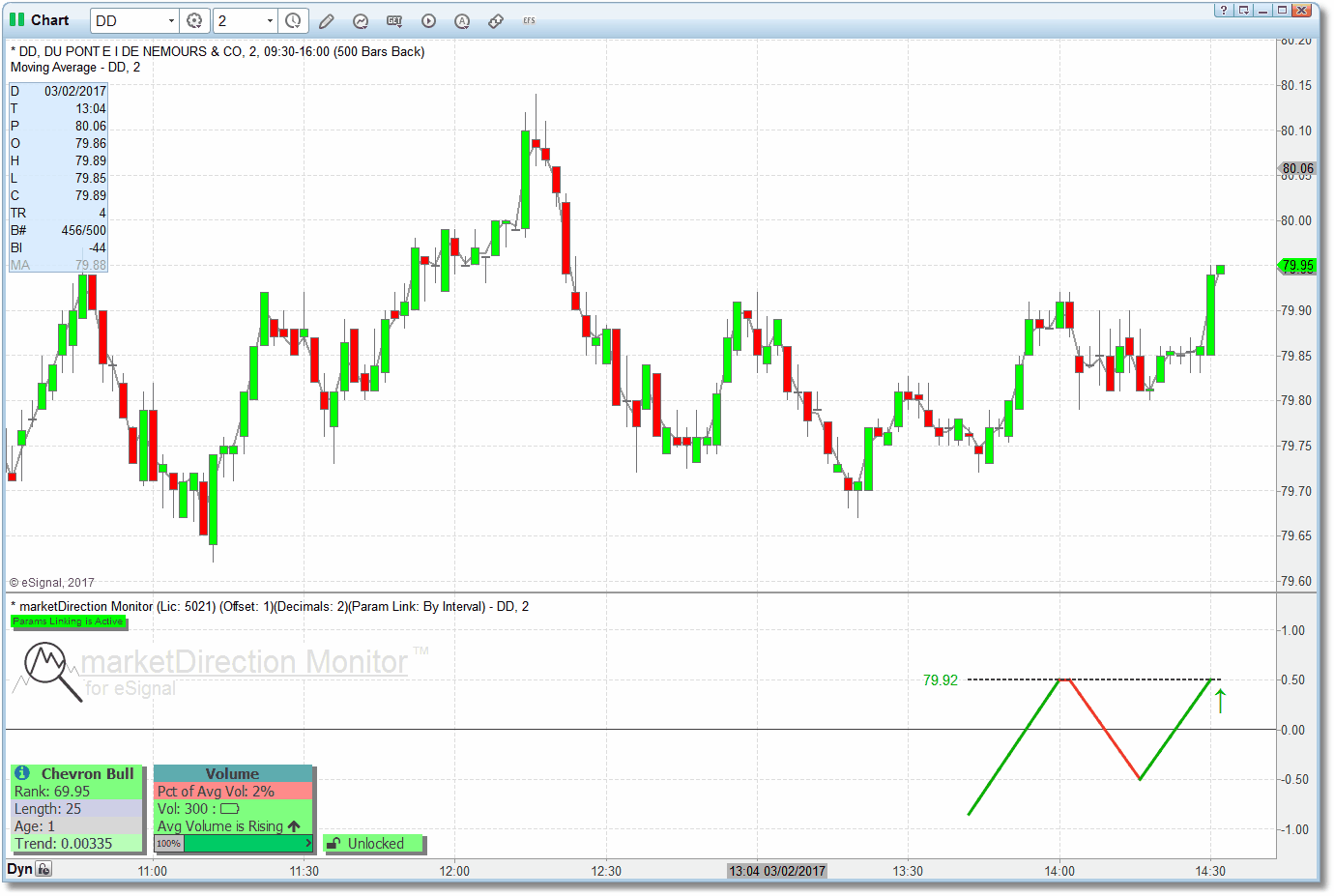Click the Rank: 69.95 row
Viewport: 1334px width, 896px height.
pyautogui.click(x=76, y=792)
